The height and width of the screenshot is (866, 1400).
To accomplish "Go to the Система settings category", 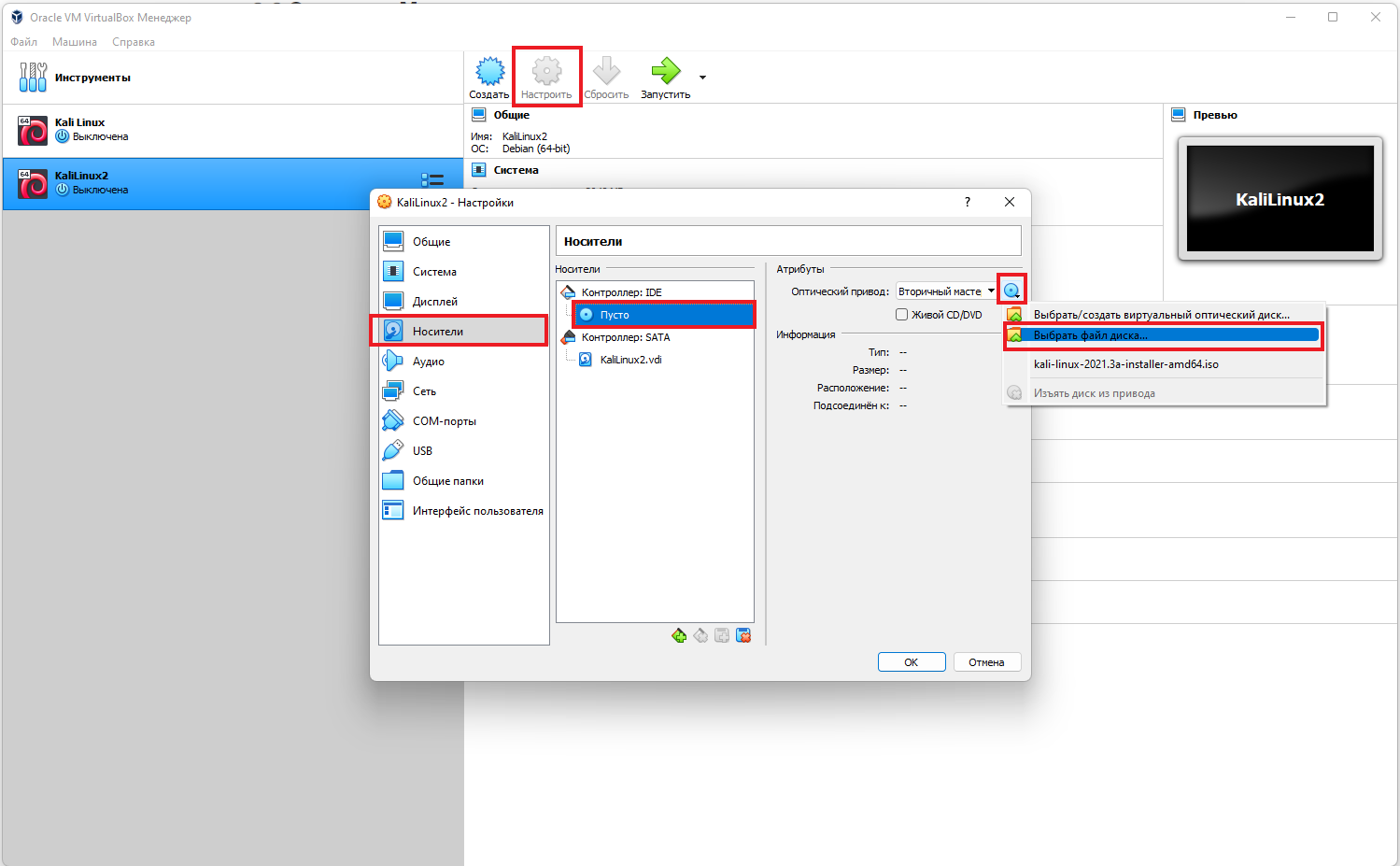I will pos(463,272).
